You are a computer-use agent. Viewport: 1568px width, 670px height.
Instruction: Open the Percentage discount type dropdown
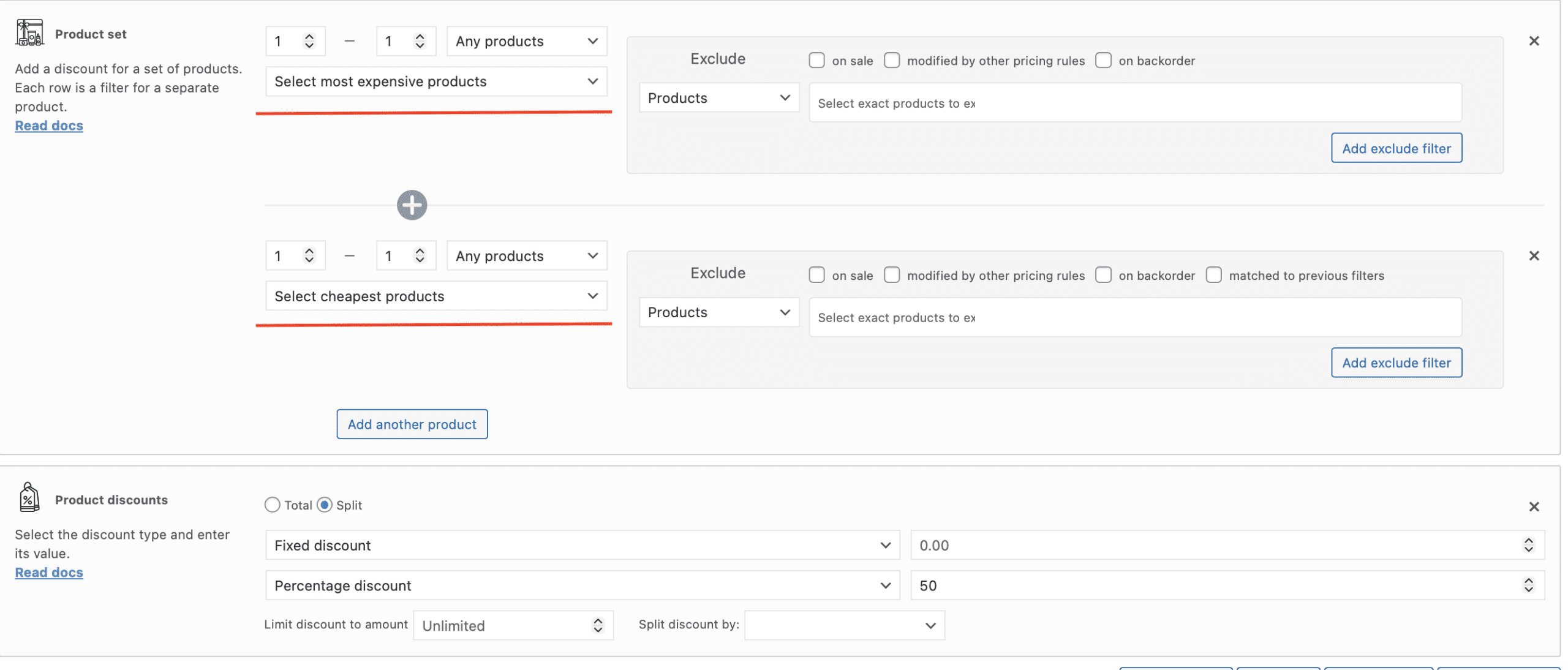[582, 585]
